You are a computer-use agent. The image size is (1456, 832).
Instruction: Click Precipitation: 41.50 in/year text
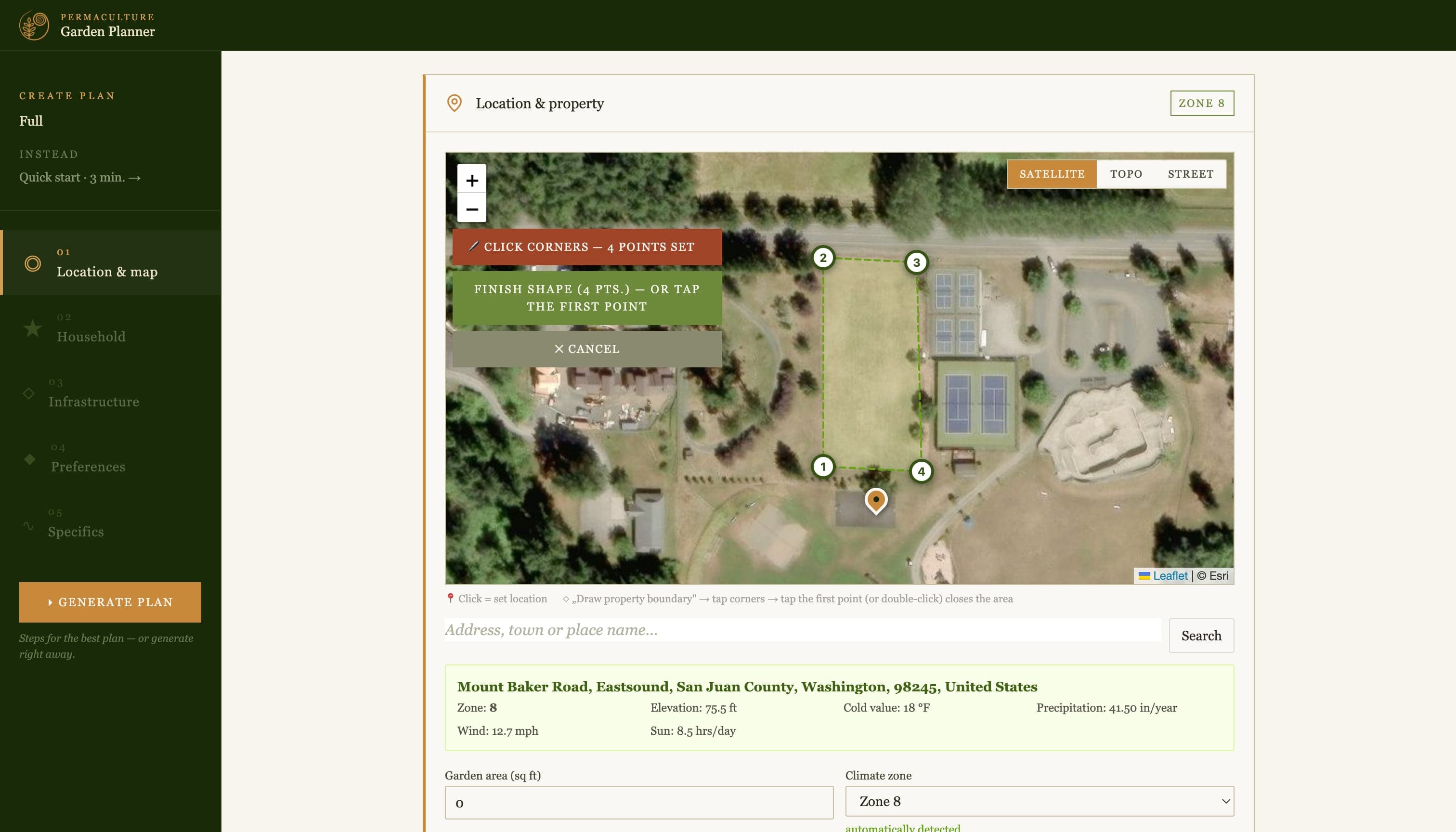(1106, 707)
